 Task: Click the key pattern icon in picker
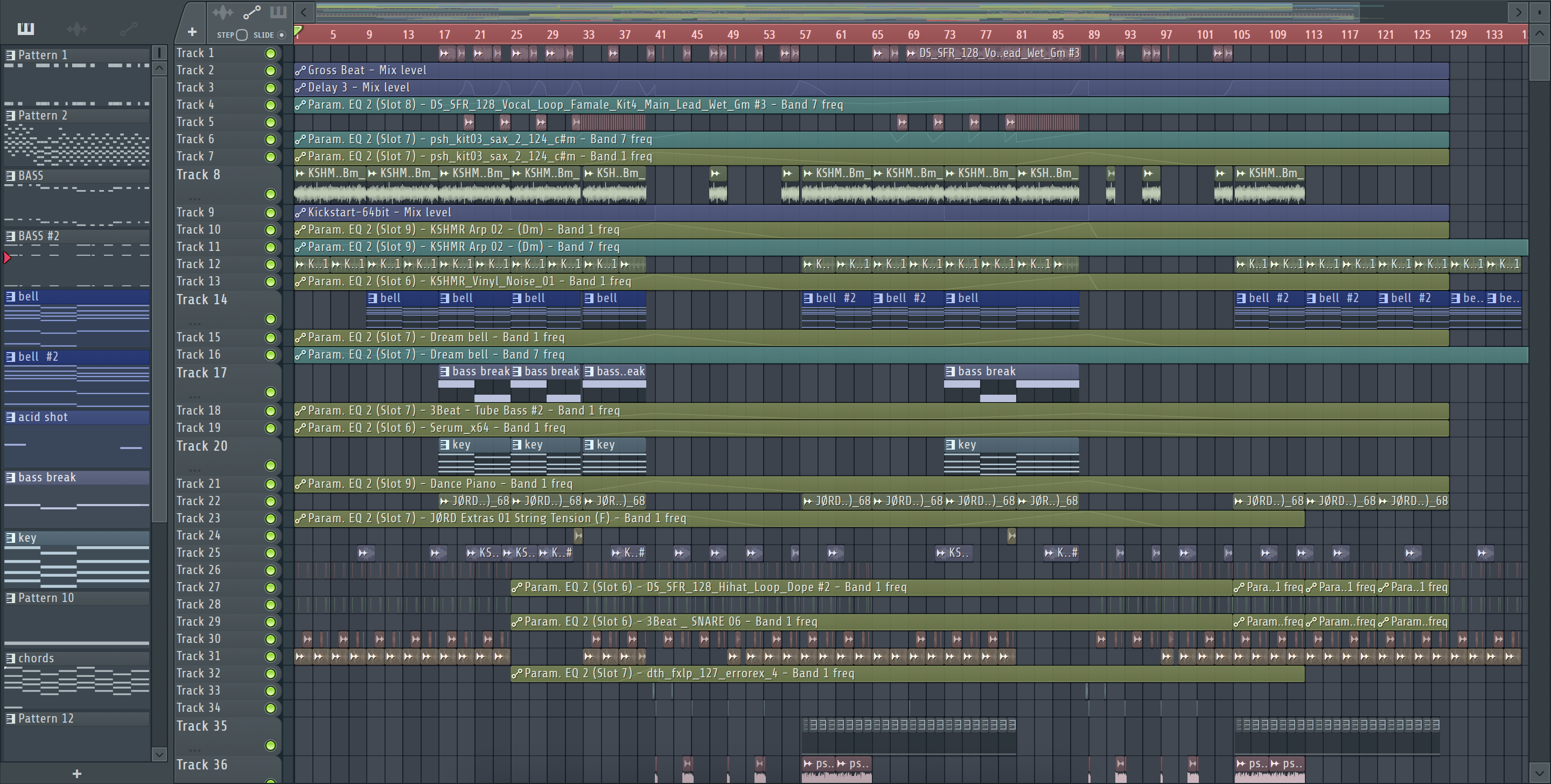(10, 537)
